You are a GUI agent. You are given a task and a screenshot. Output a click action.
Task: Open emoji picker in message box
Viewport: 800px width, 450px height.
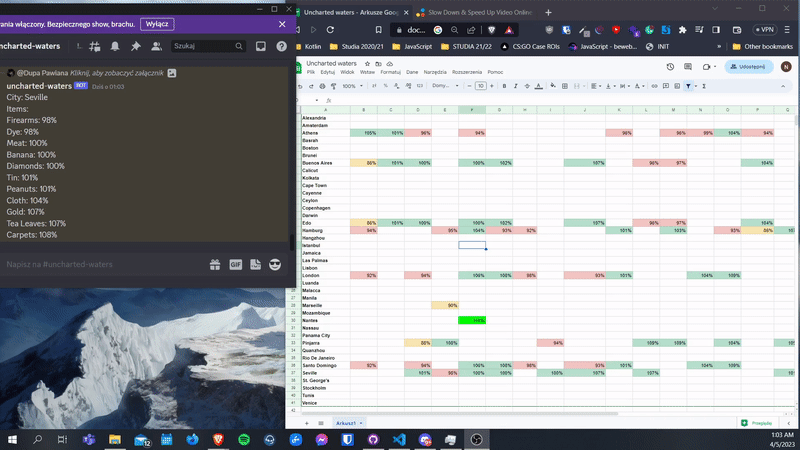[276, 265]
